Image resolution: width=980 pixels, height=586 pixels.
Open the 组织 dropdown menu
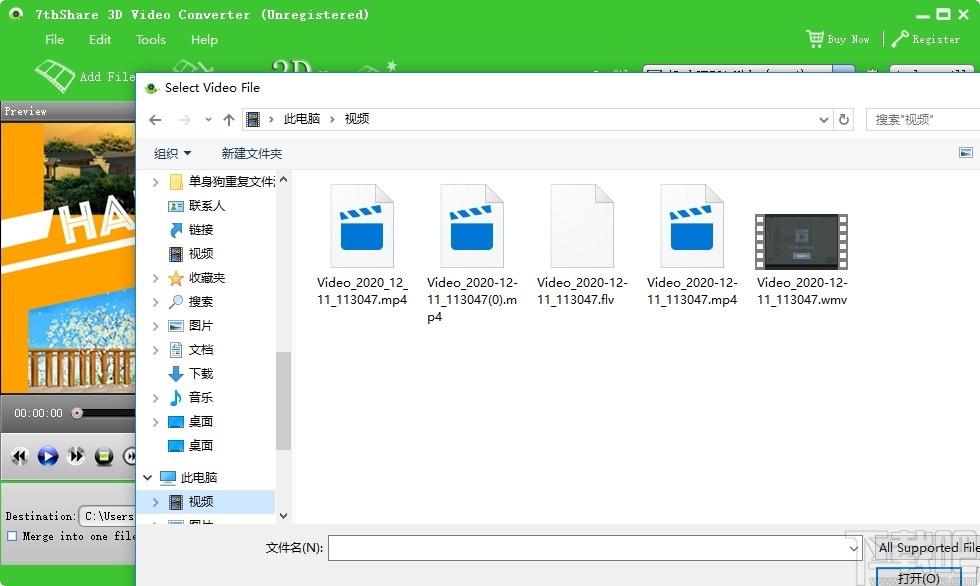coord(172,153)
